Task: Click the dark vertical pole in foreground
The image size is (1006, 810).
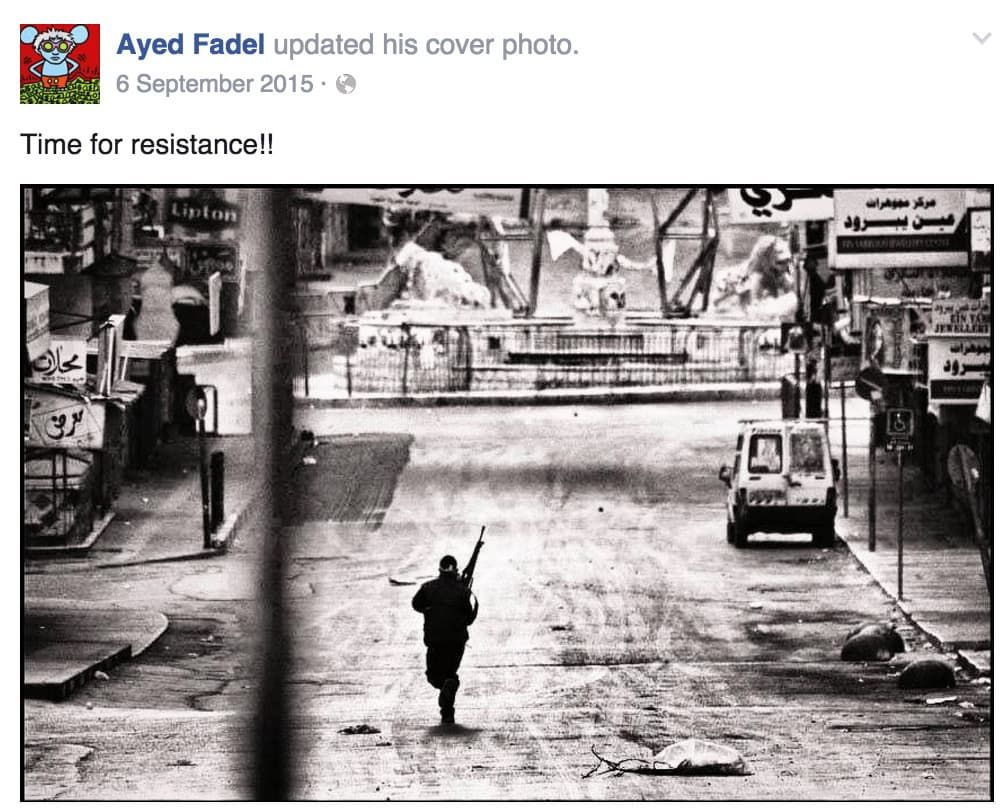Action: tap(272, 494)
